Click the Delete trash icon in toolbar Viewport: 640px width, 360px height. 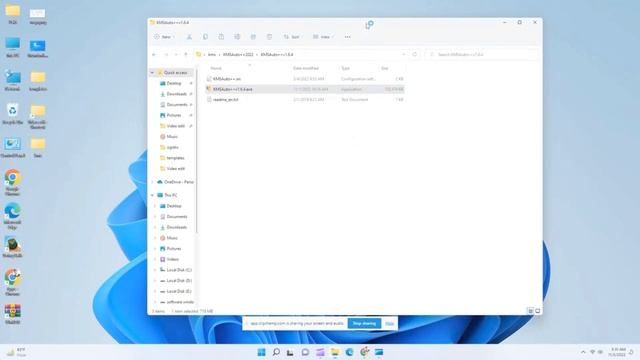click(269, 37)
